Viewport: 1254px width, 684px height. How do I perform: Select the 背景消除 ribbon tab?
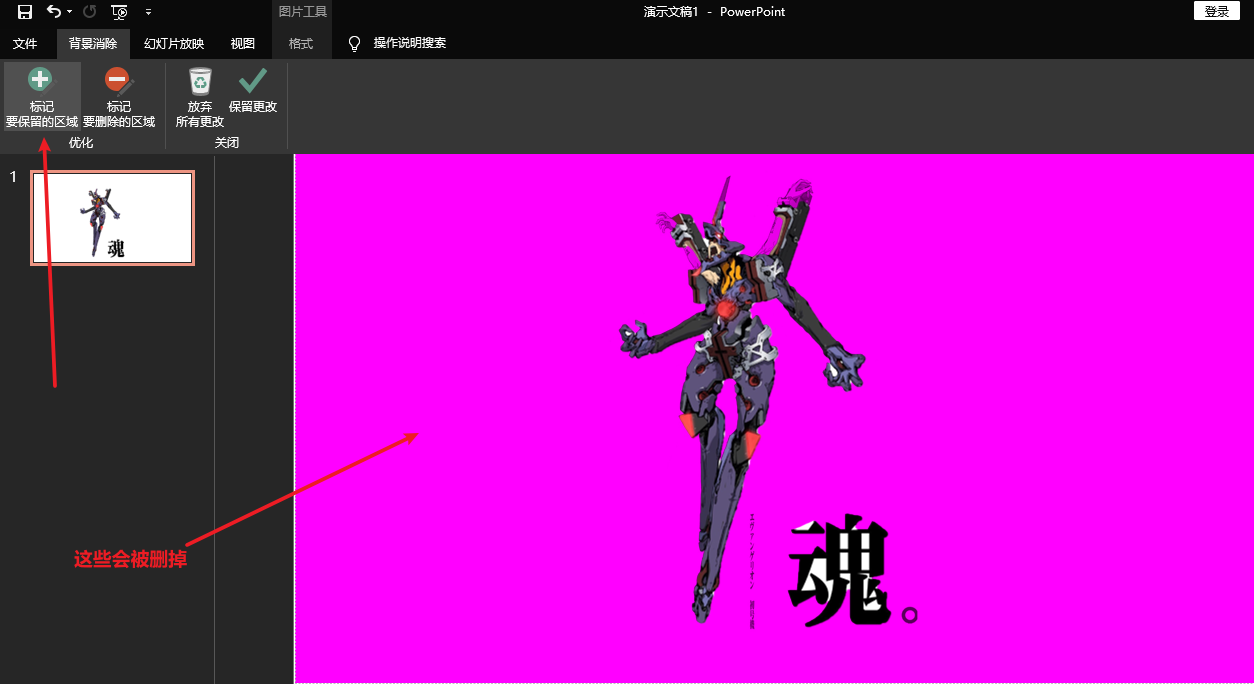click(93, 44)
